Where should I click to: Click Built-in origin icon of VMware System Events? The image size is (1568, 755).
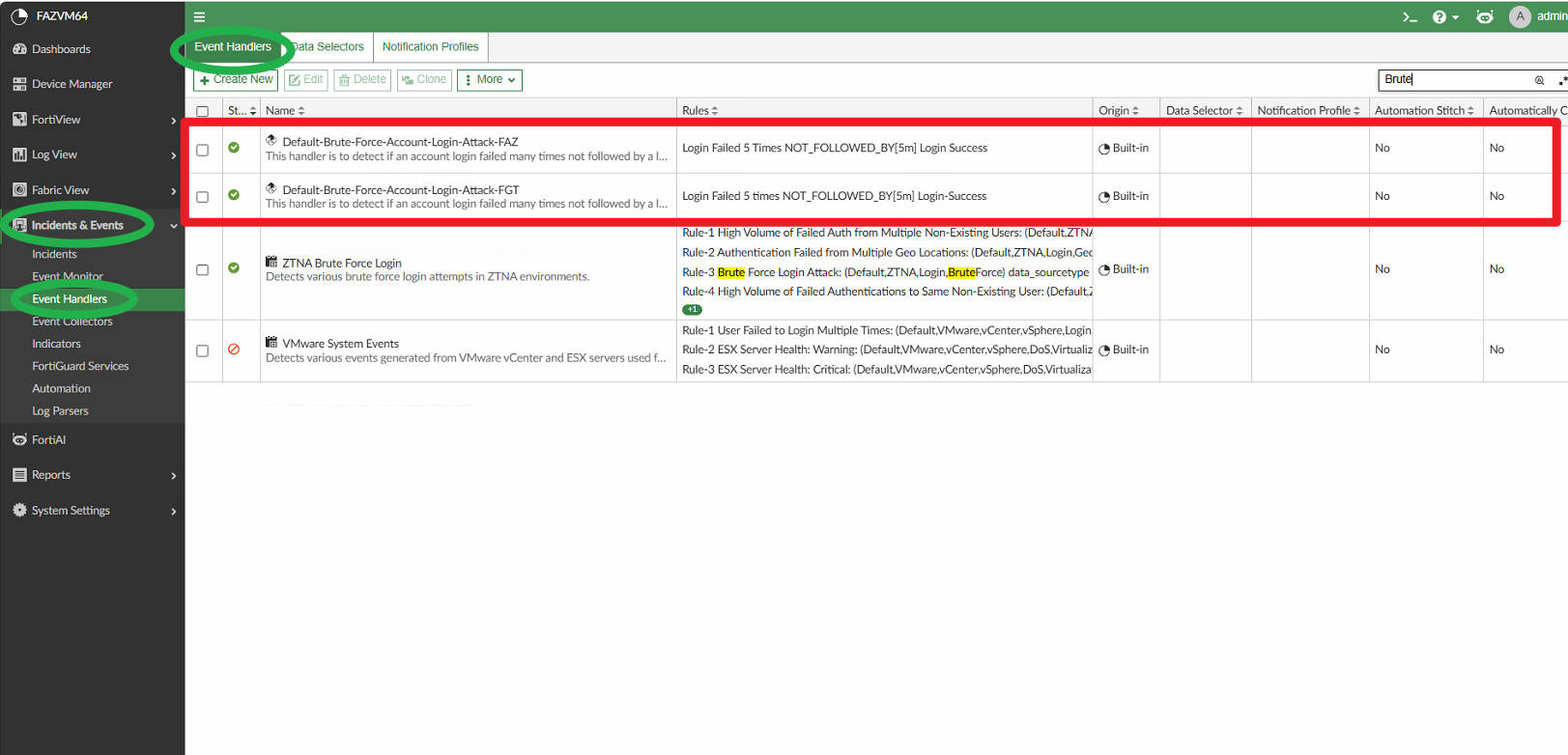pos(1104,350)
